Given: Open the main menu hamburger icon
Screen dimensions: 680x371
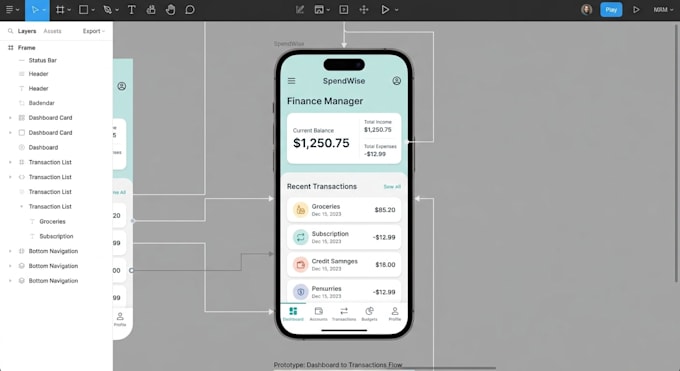Looking at the screenshot, I should click(9, 10).
